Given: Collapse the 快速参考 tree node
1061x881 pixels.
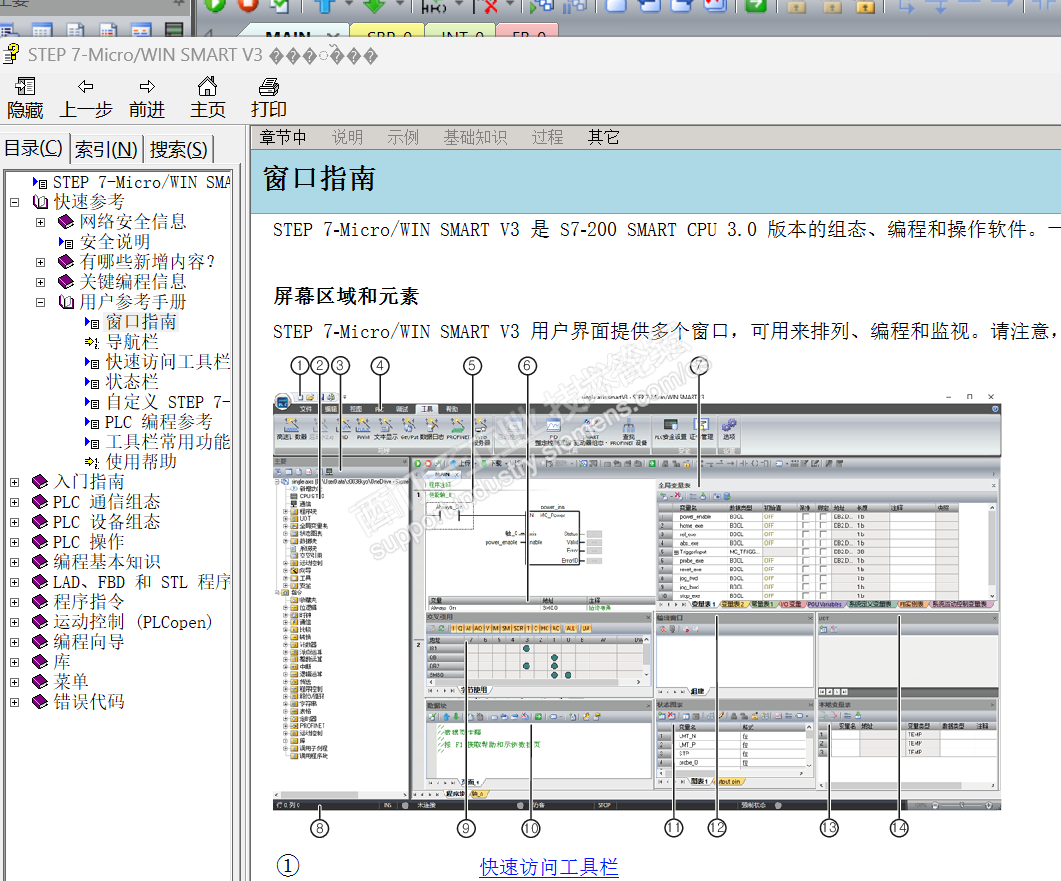Looking at the screenshot, I should click(x=14, y=202).
